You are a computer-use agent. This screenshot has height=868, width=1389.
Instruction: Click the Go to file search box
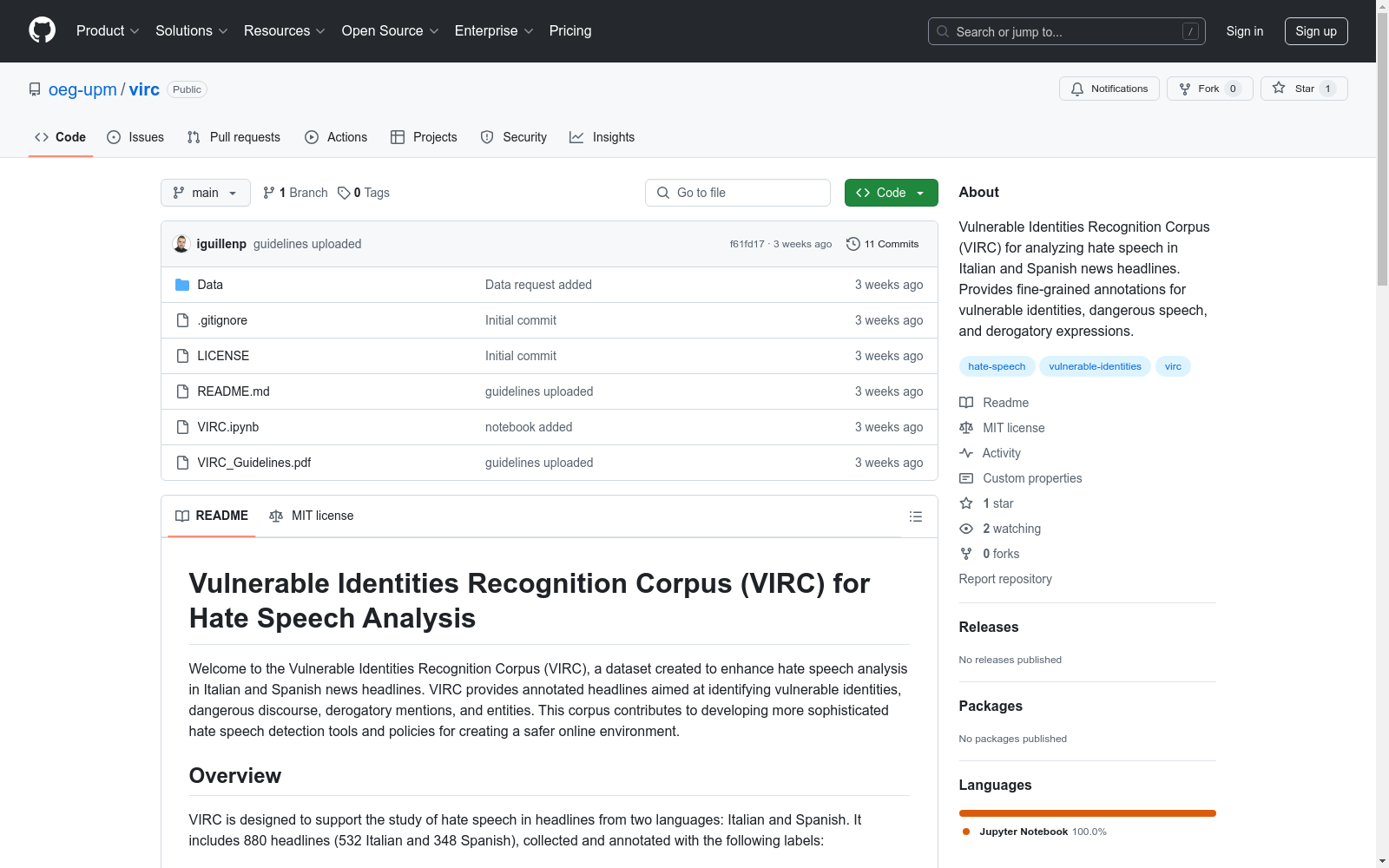pyautogui.click(x=738, y=193)
